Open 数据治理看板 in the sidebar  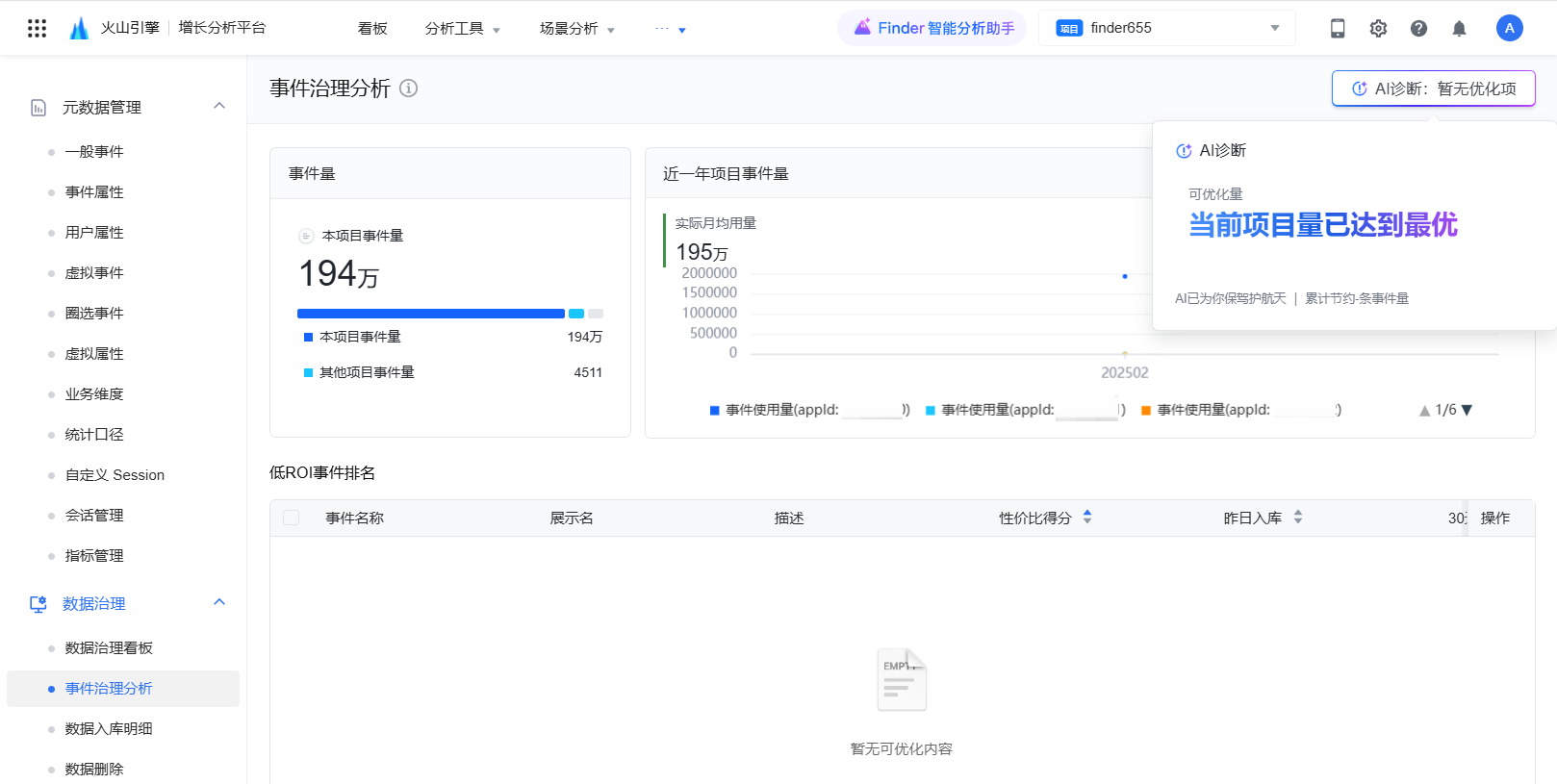click(109, 648)
